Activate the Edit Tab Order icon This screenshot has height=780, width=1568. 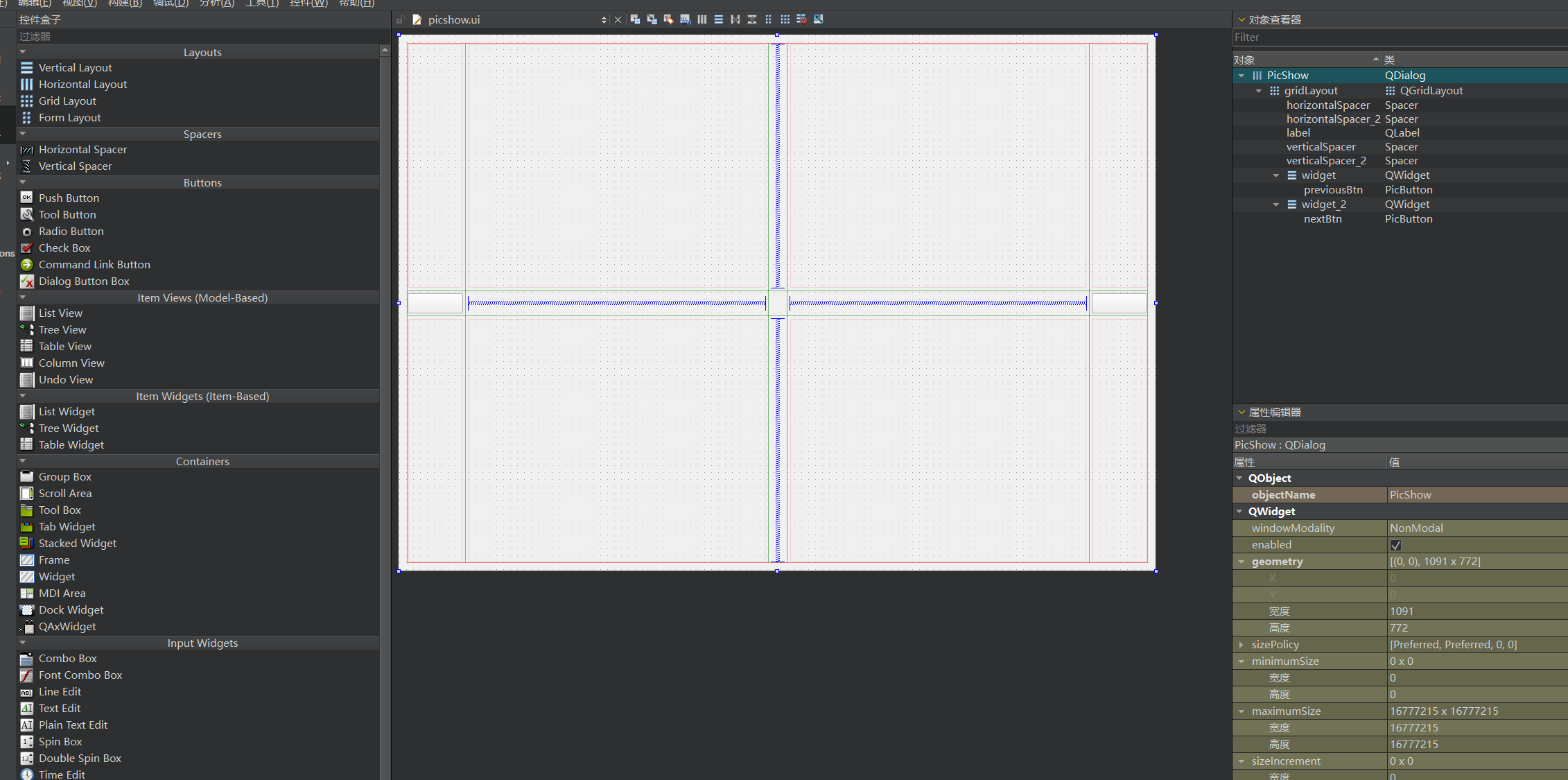685,19
